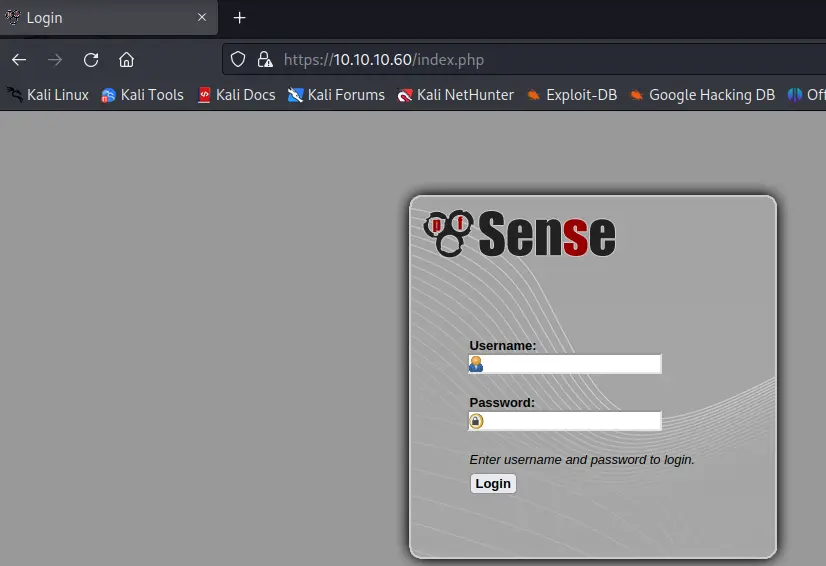Image resolution: width=826 pixels, height=566 pixels.
Task: Select the Login browser tab
Action: 109,17
